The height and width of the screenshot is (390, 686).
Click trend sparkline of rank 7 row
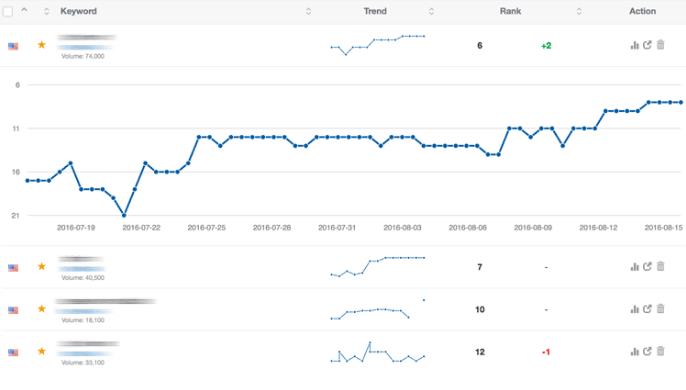tap(378, 267)
